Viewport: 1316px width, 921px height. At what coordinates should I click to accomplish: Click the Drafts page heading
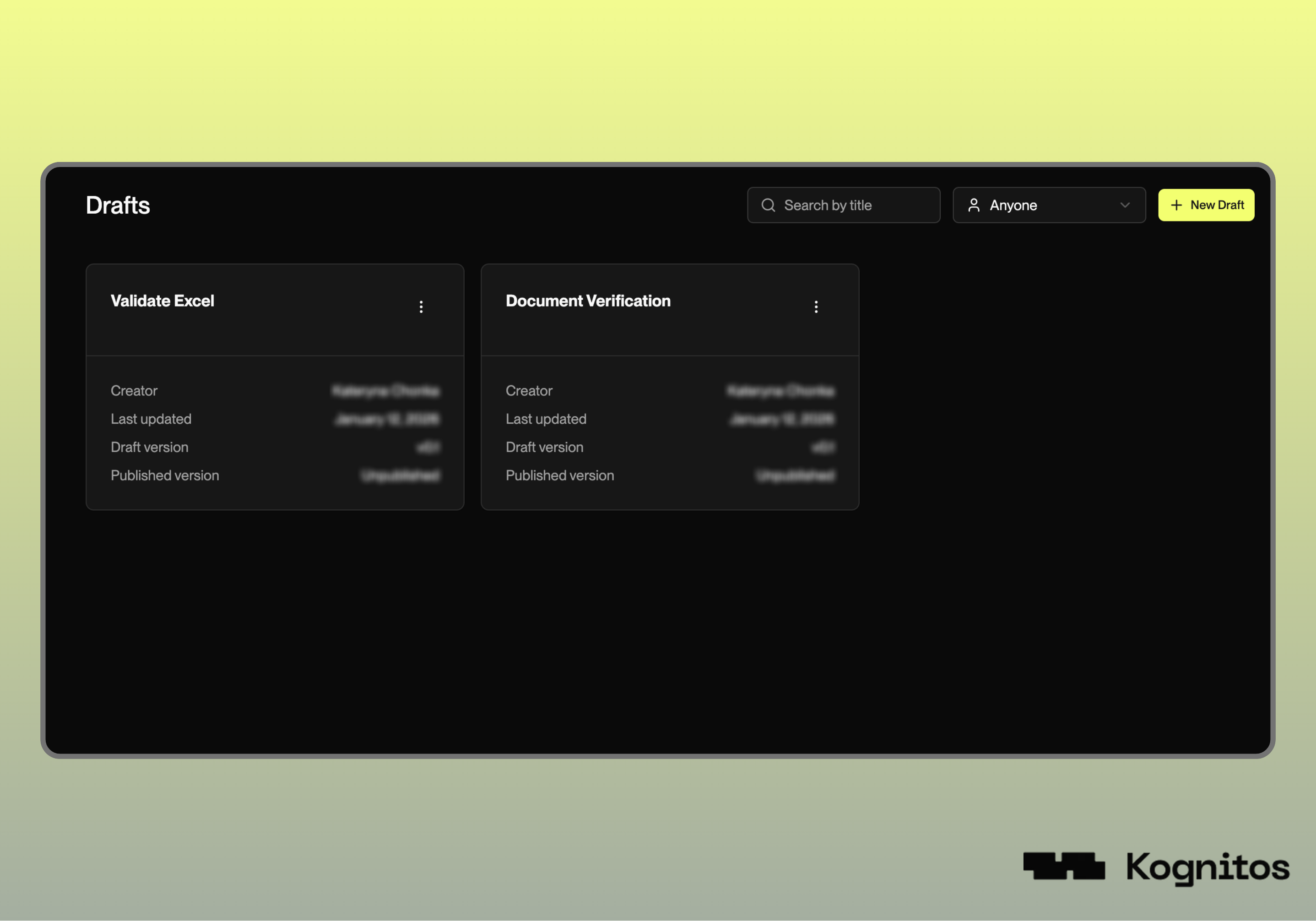pyautogui.click(x=118, y=205)
